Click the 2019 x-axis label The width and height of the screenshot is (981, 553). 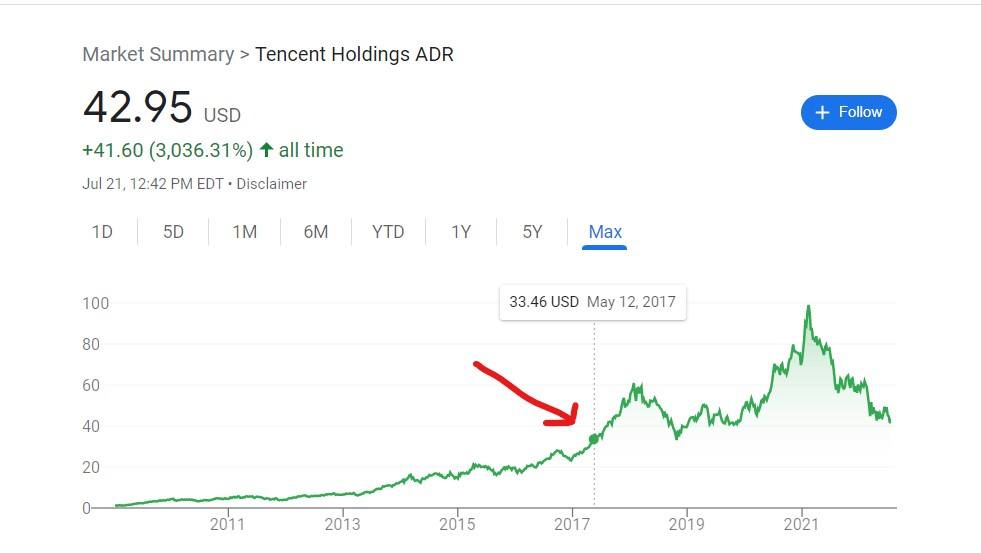click(x=686, y=524)
